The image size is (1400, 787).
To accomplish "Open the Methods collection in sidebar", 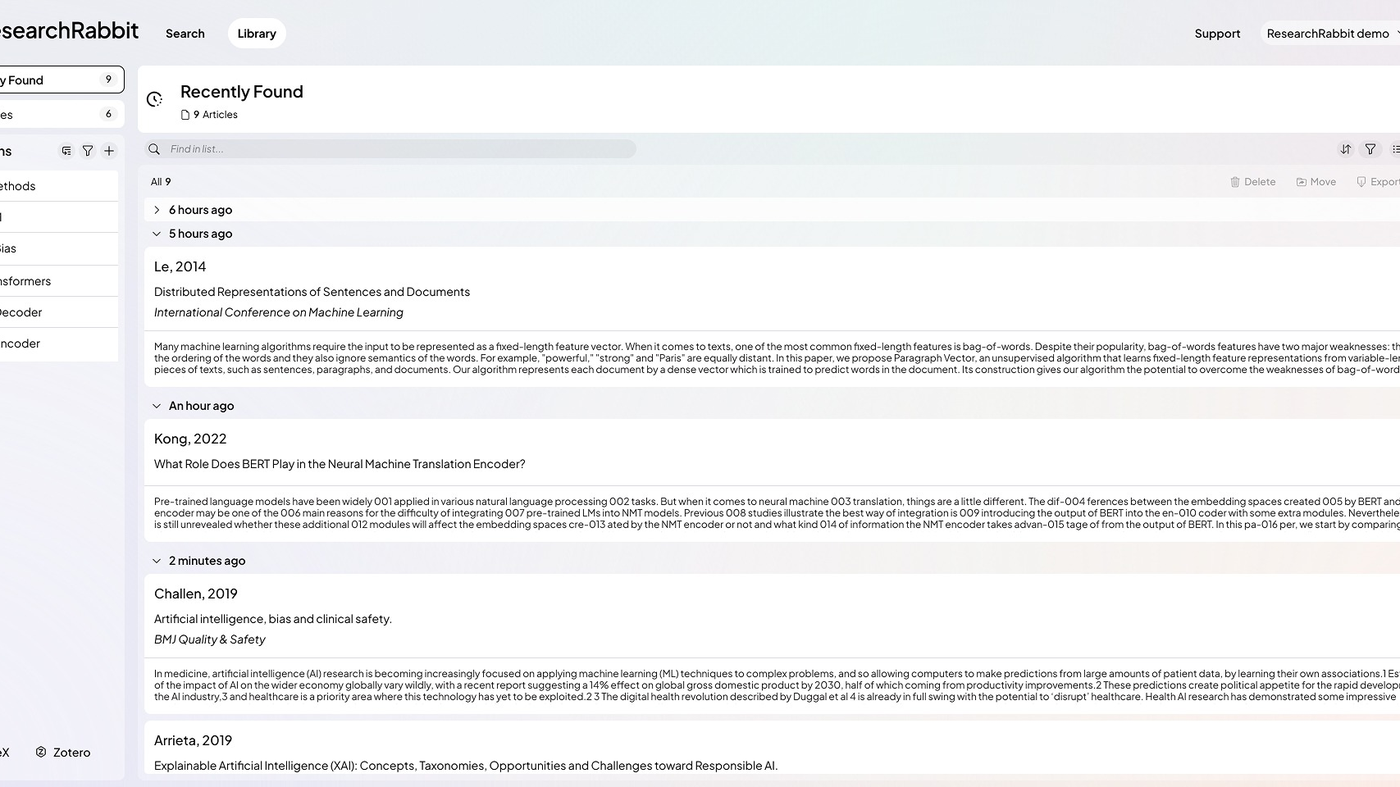I will (x=58, y=186).
